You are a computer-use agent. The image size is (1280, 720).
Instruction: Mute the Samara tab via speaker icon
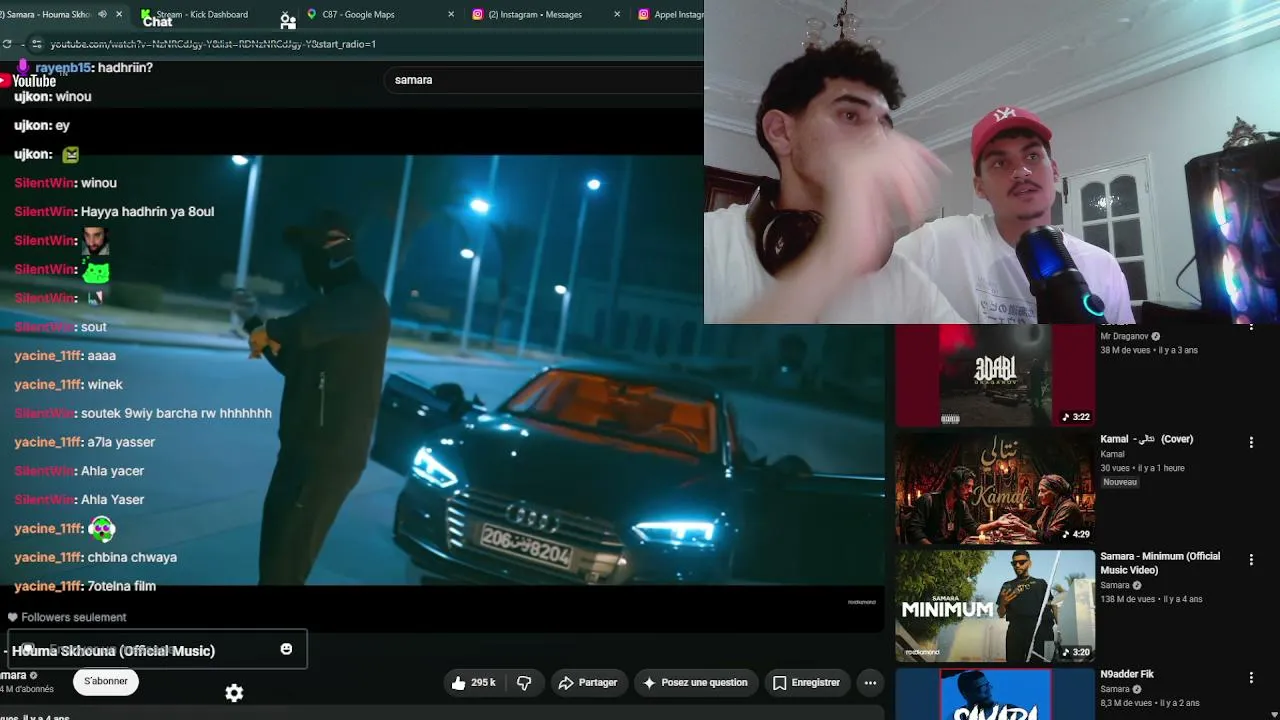[102, 15]
